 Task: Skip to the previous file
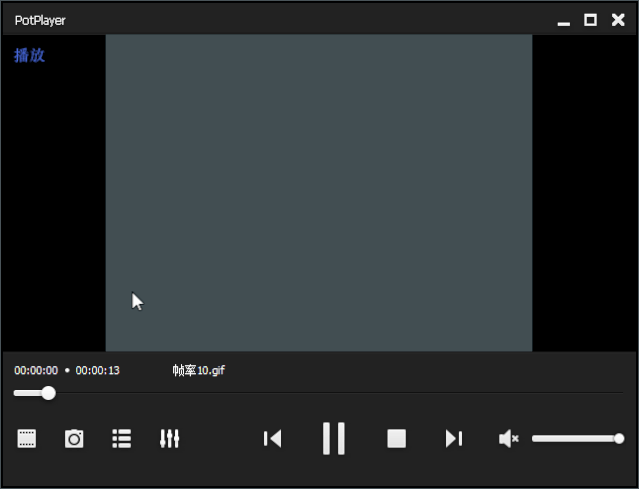272,438
